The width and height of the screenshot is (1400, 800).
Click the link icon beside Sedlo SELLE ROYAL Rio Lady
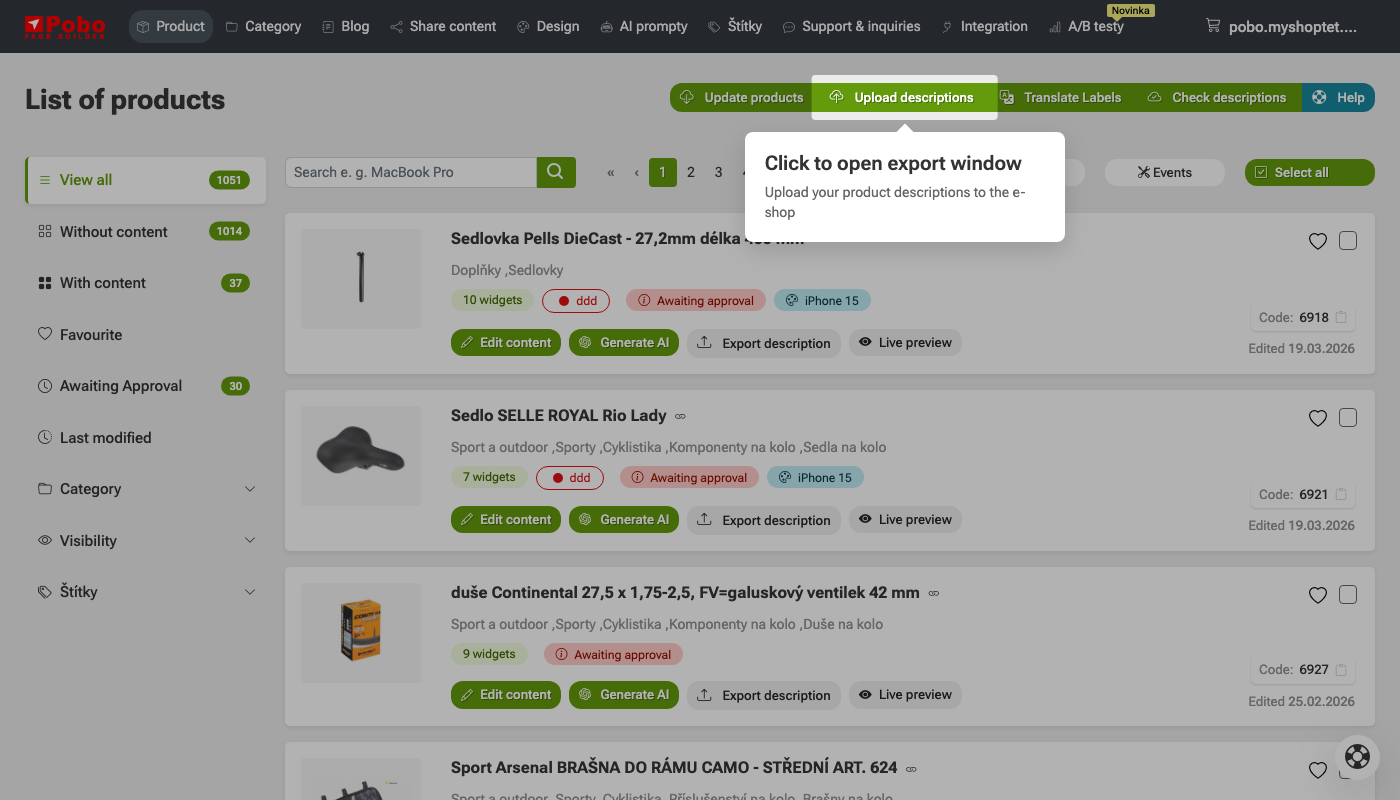click(680, 416)
